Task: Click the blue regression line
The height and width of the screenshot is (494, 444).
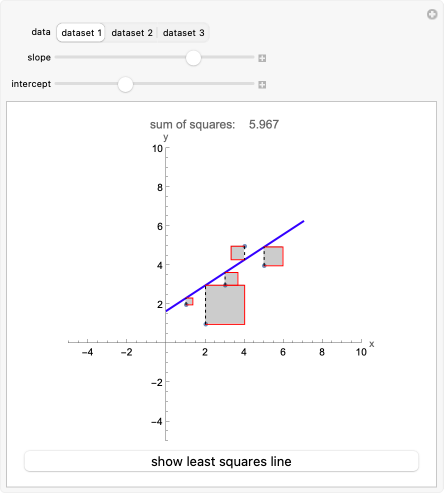Action: 235,266
